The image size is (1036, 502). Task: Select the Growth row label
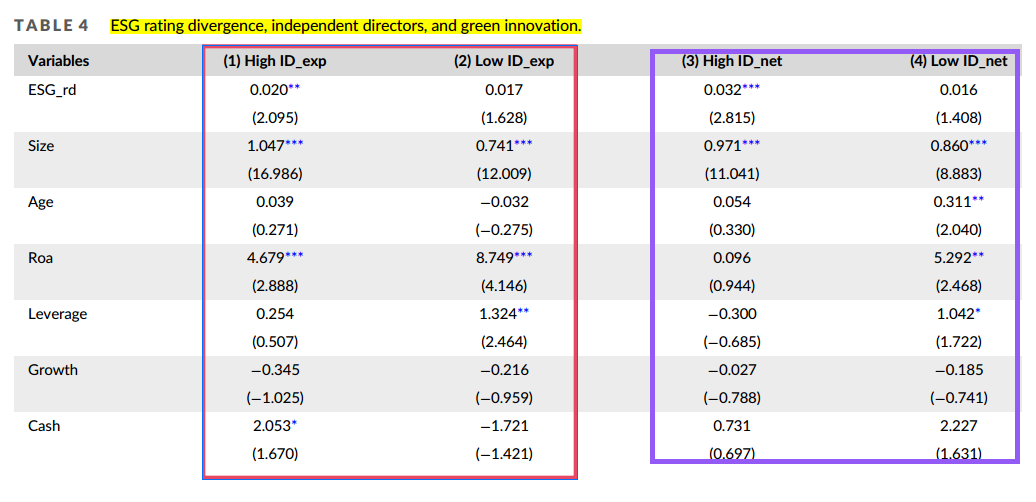[x=52, y=370]
